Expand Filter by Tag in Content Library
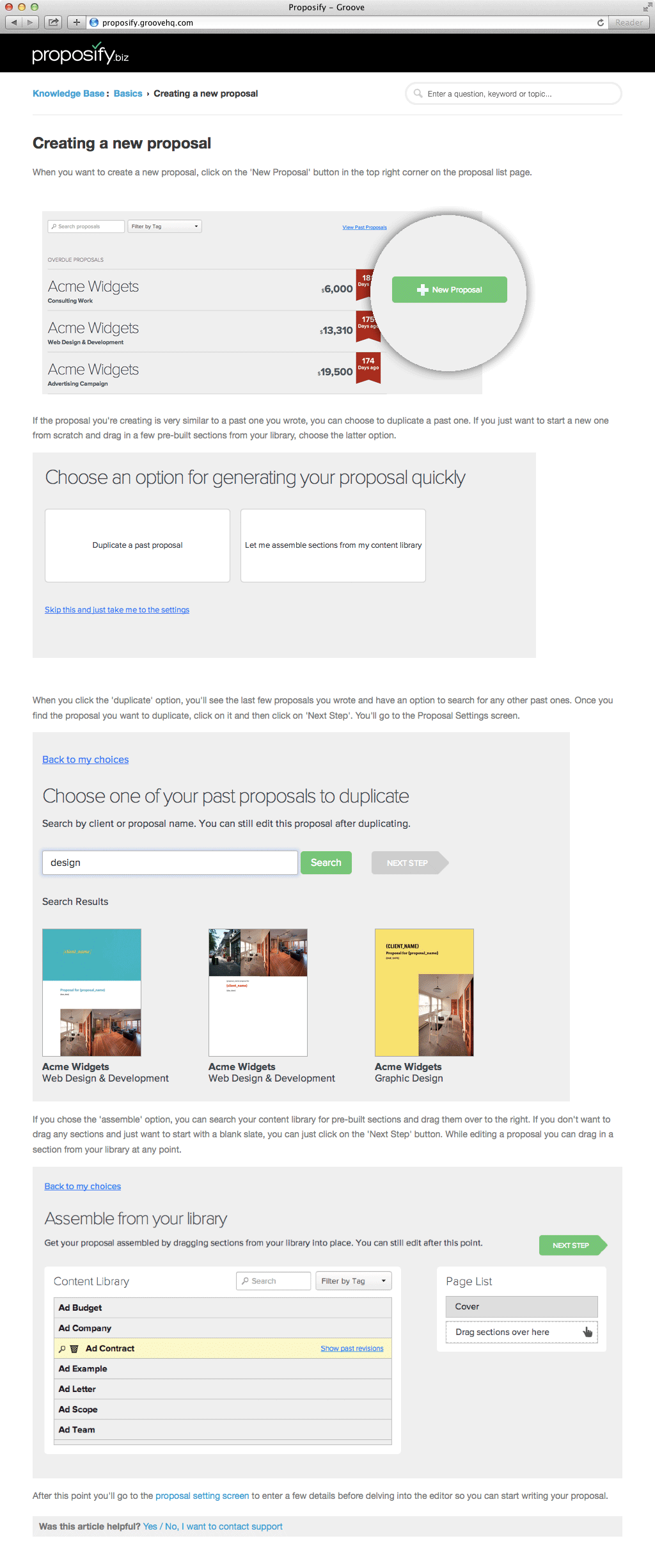Screen dimensions: 655x1568 point(353,1281)
